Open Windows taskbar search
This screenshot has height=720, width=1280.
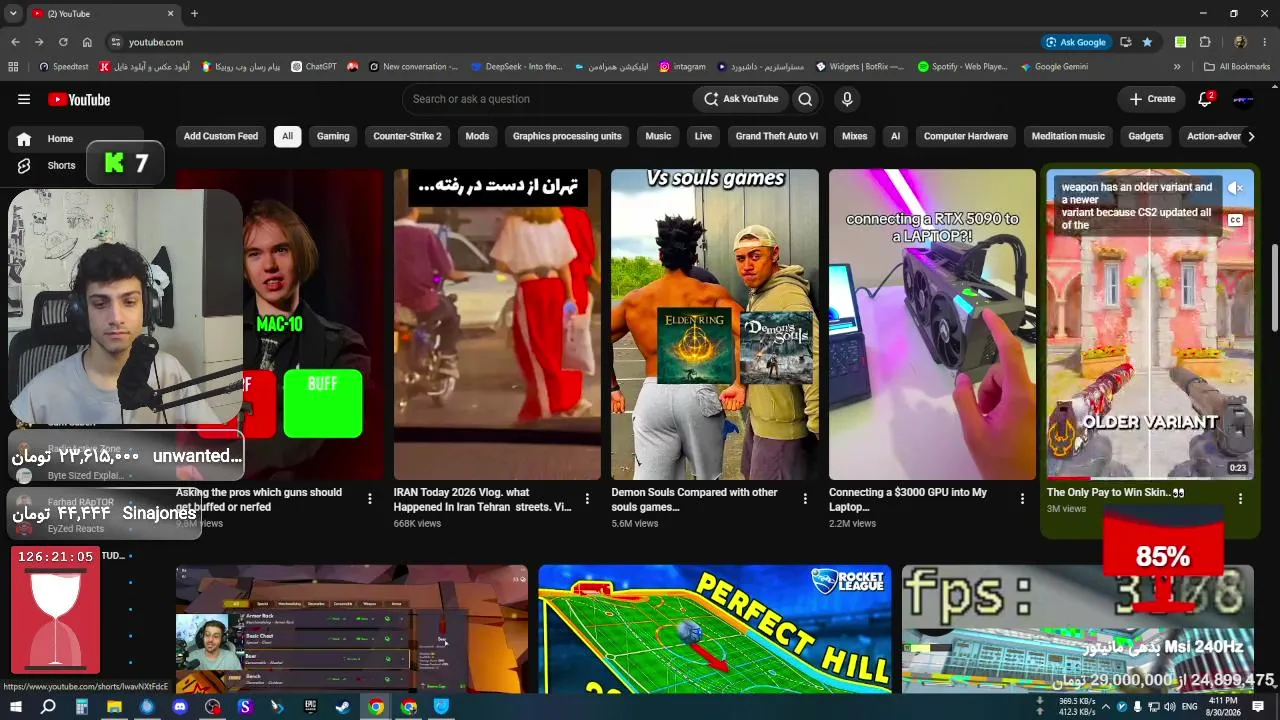(48, 707)
